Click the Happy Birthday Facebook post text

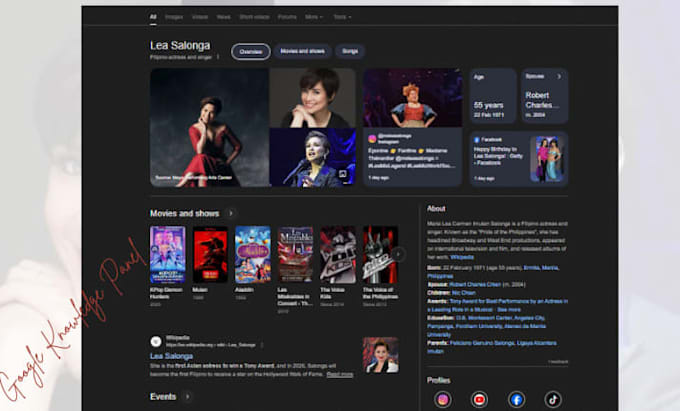click(x=498, y=156)
